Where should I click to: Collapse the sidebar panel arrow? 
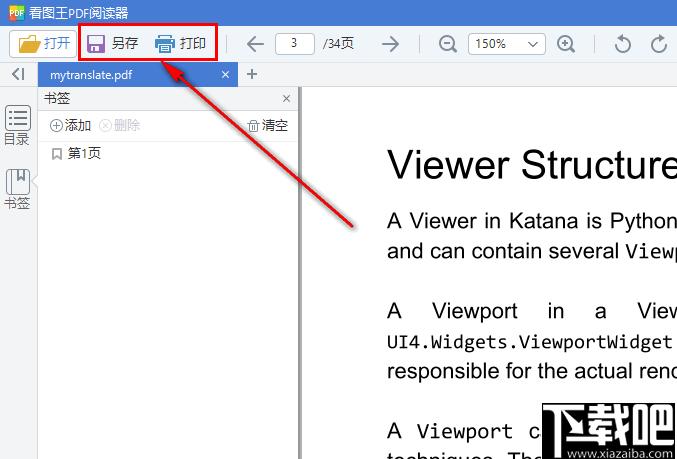(18, 74)
